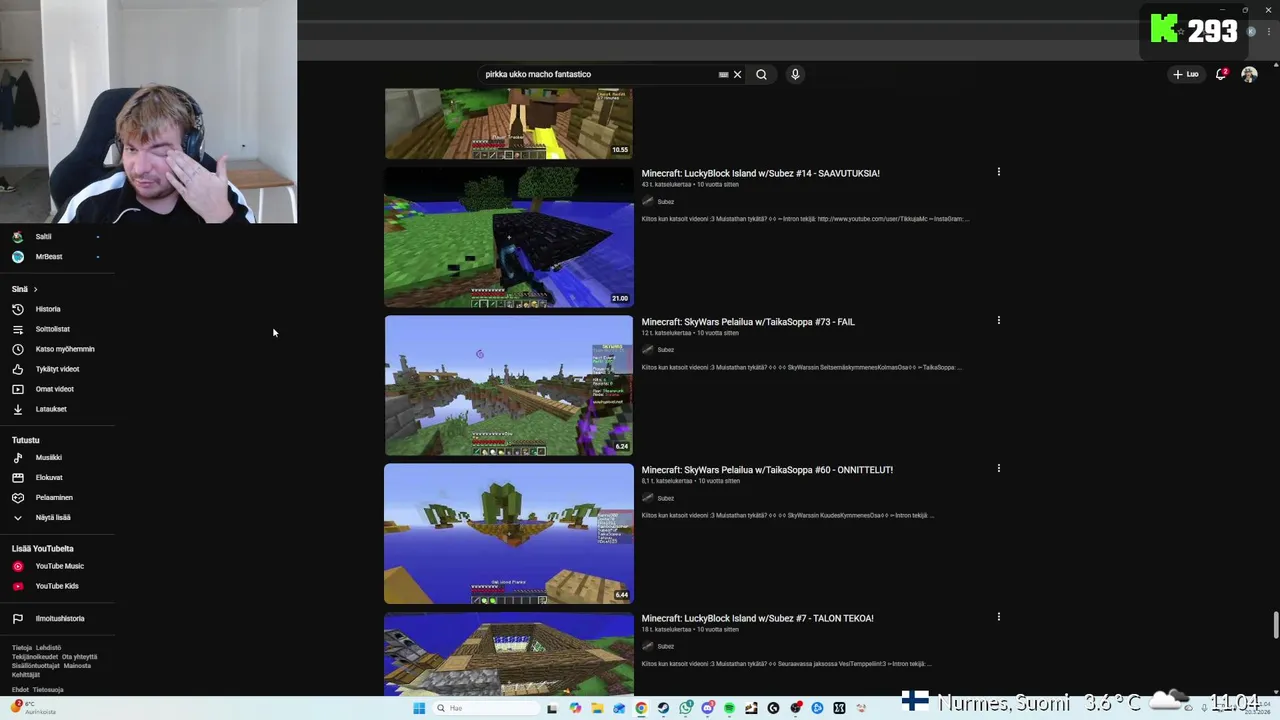Open video LuckyBlock Island #7 - TALON TEKOA!
Screen dimensions: 1280x720
pos(757,618)
